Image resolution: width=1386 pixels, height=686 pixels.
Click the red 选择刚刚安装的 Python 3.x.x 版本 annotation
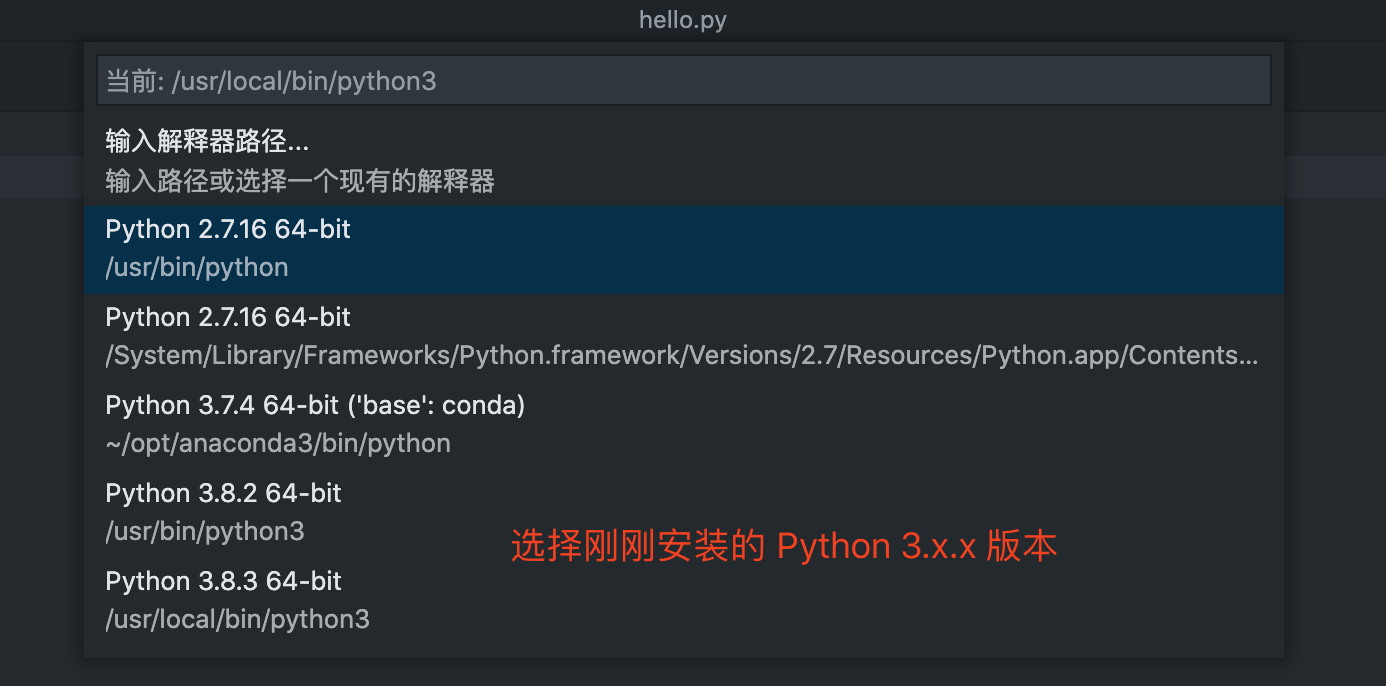click(x=784, y=547)
